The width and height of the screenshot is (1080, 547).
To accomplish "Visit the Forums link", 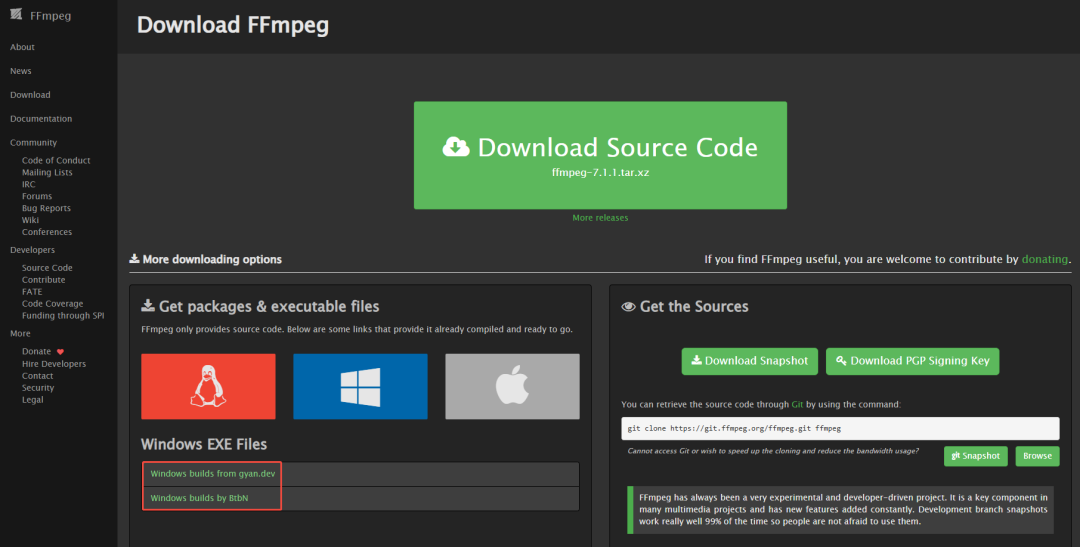I will pyautogui.click(x=37, y=196).
